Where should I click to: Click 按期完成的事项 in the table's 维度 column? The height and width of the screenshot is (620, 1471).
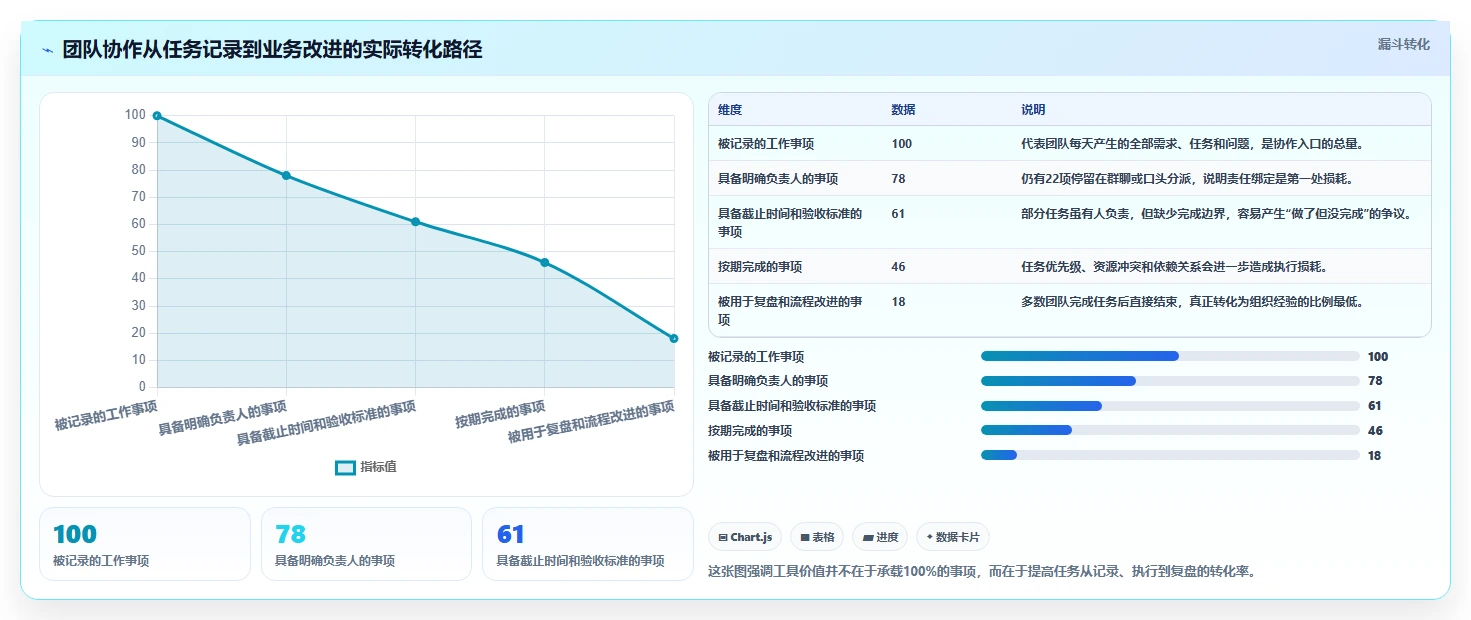click(760, 267)
